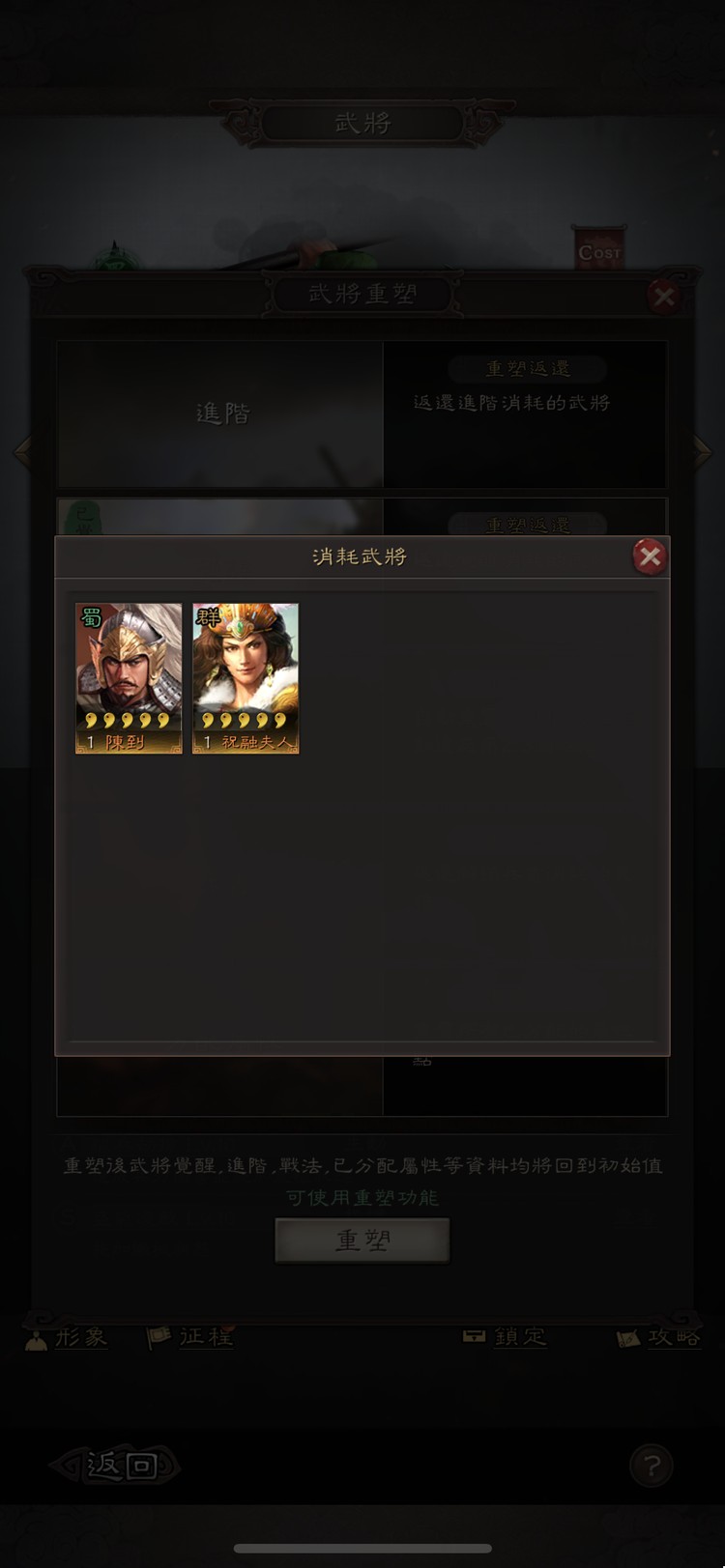Open the 攻略 strategy guide icon
The width and height of the screenshot is (725, 1568).
(x=658, y=1337)
